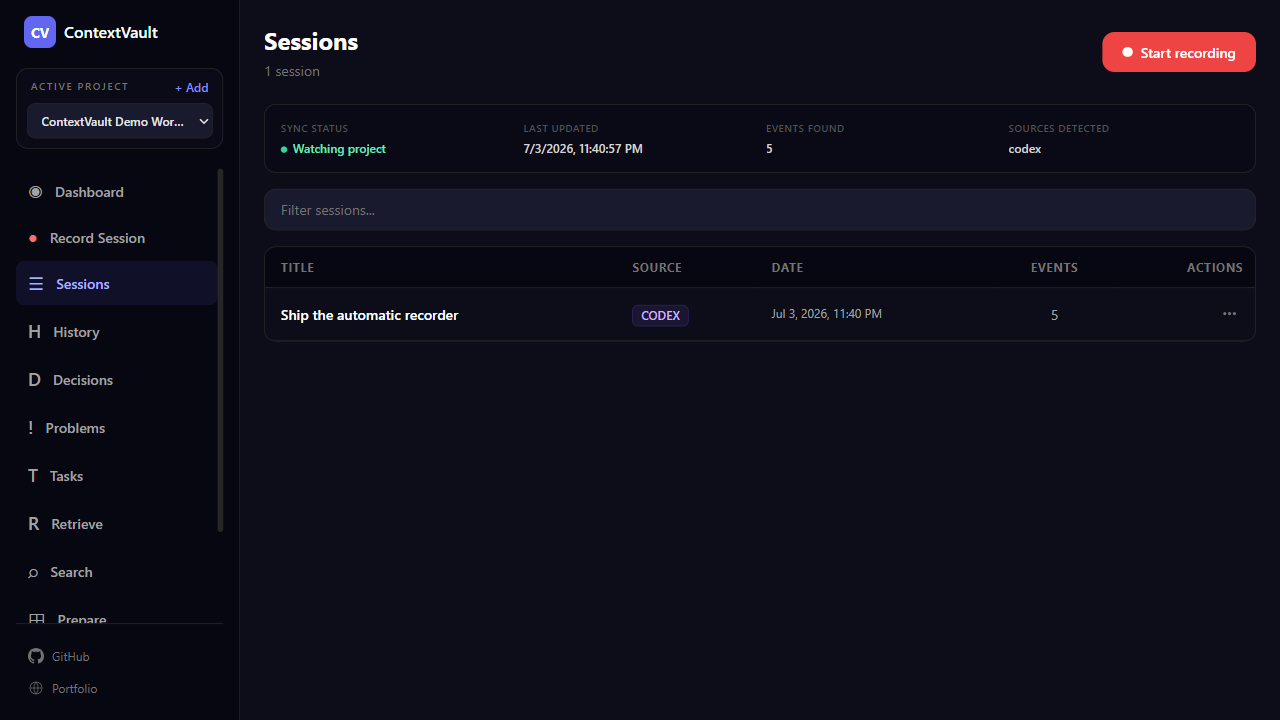Click the Portfolio globe icon

click(x=36, y=688)
